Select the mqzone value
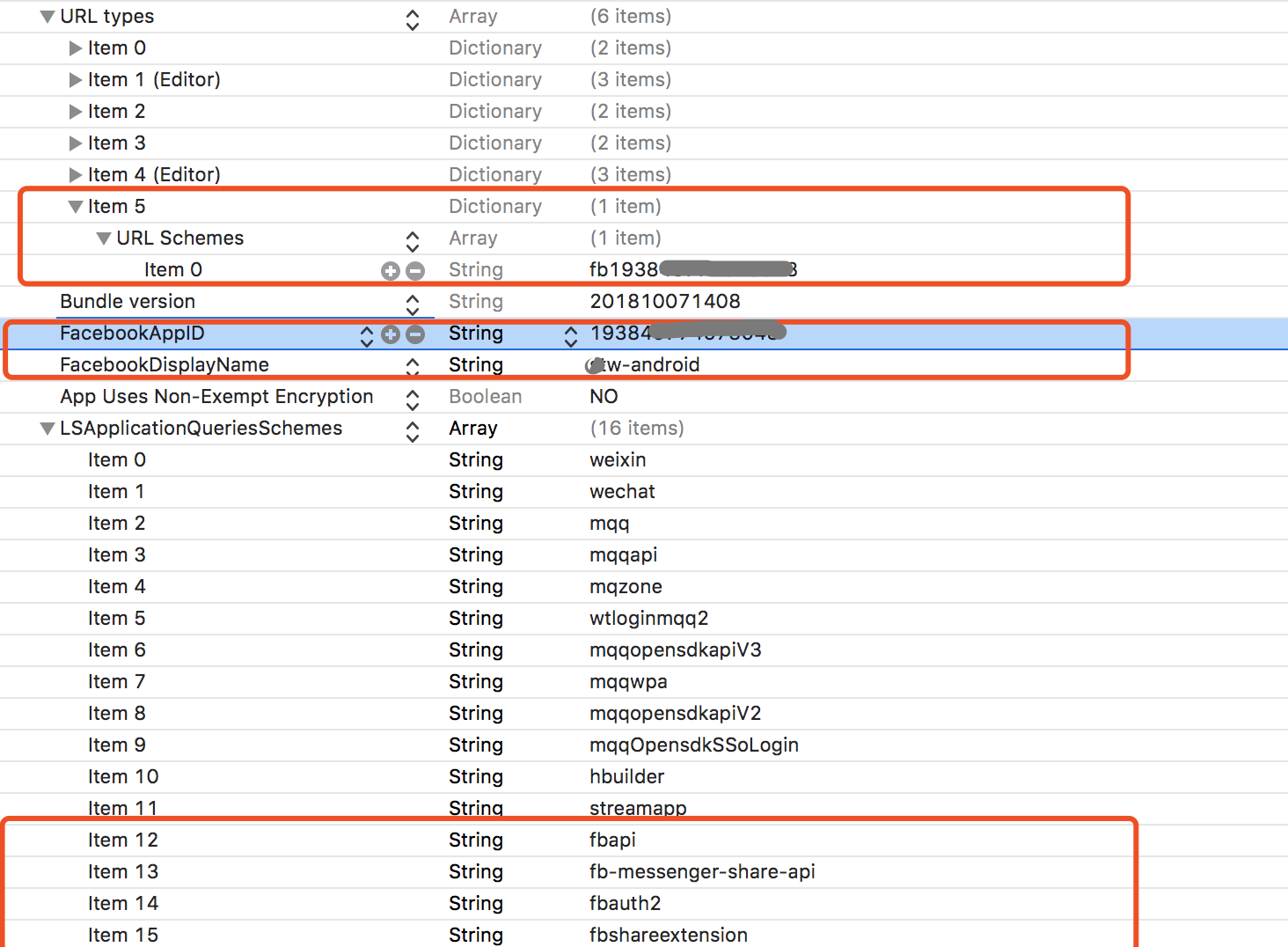 tap(626, 587)
